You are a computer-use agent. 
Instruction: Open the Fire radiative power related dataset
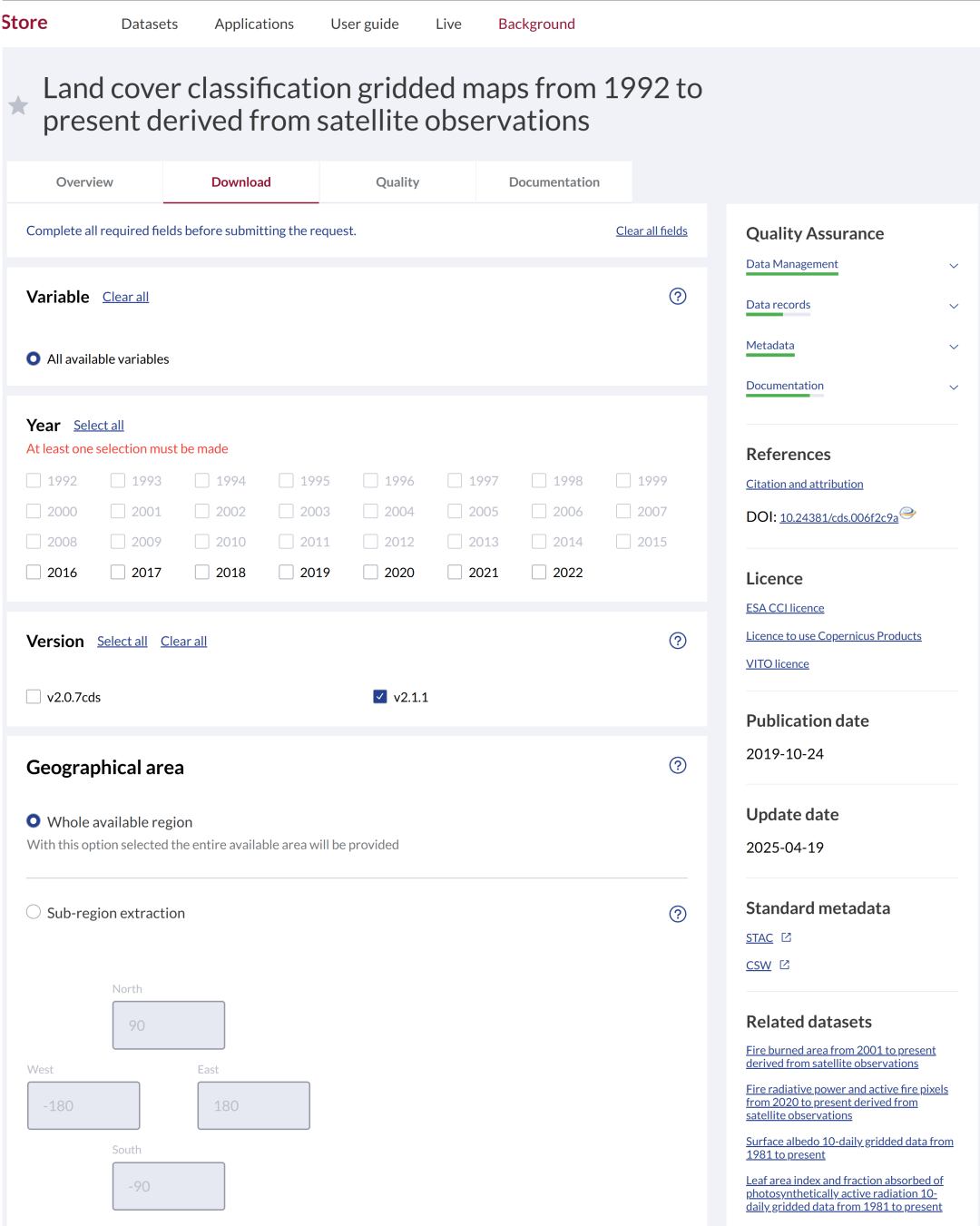click(x=847, y=1103)
